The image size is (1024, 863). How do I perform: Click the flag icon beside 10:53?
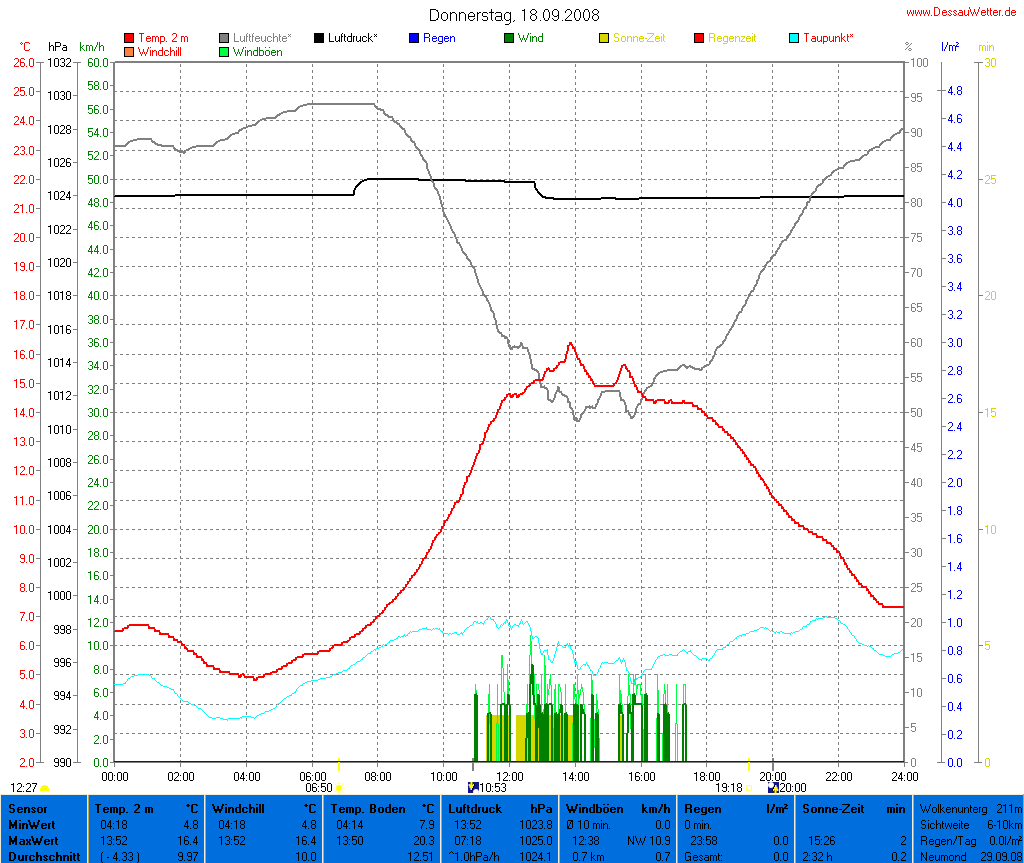tap(473, 788)
